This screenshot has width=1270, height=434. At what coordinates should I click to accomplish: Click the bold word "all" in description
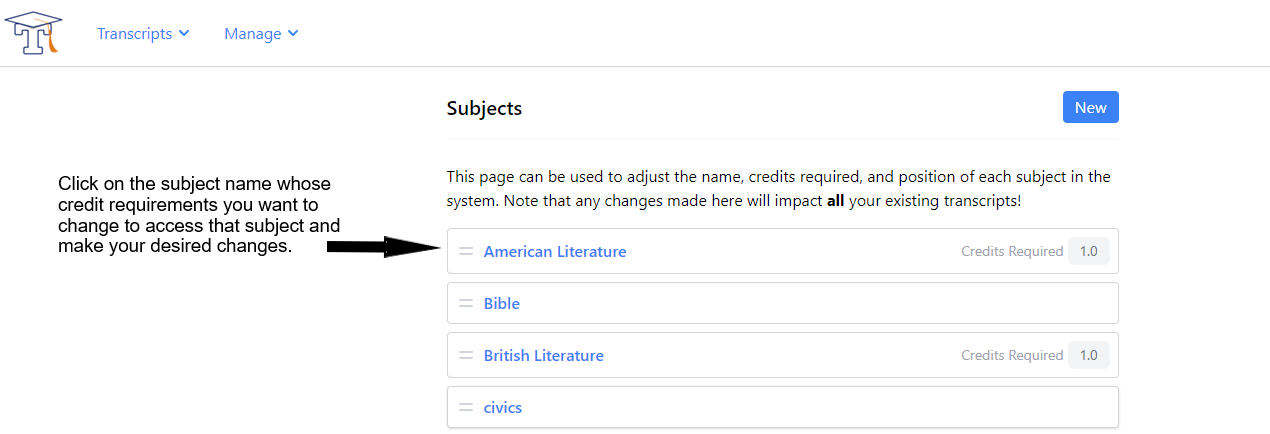coord(838,201)
